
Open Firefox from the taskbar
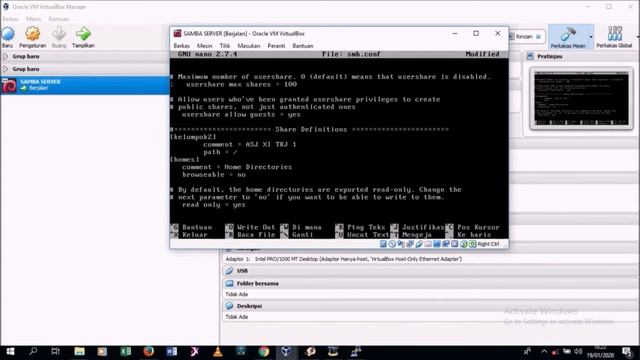click(149, 351)
